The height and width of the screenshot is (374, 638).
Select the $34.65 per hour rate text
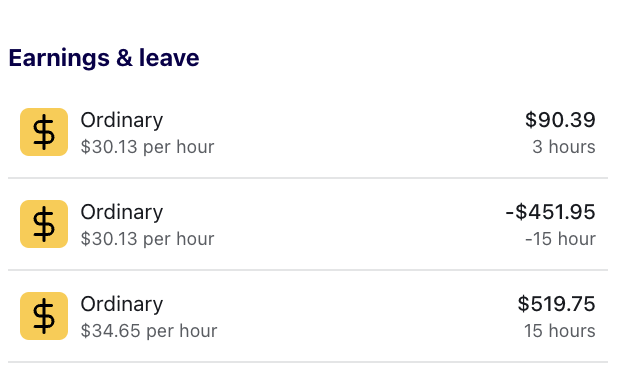point(149,331)
